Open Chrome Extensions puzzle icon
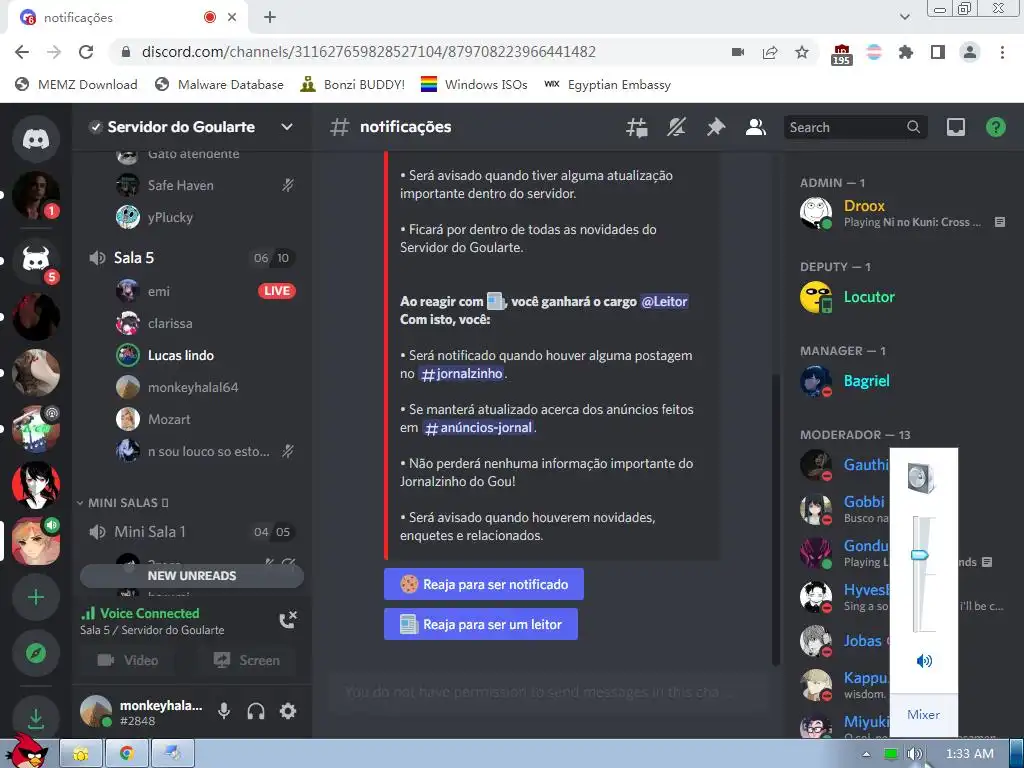Image resolution: width=1024 pixels, height=768 pixels. point(906,52)
